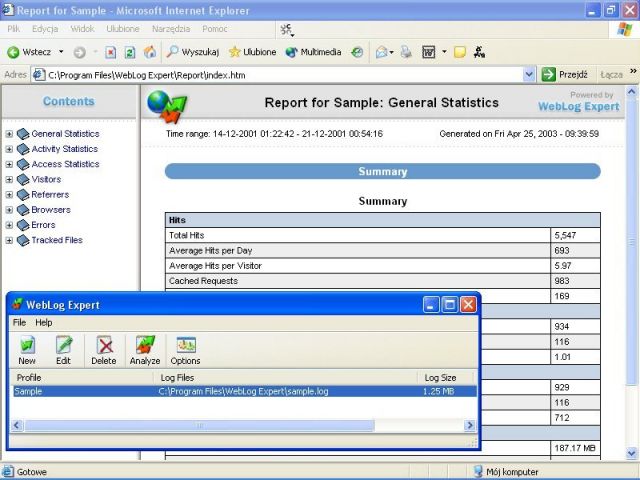Viewport: 640px width, 480px height.
Task: Open the Referrers report link
Action: click(x=50, y=195)
